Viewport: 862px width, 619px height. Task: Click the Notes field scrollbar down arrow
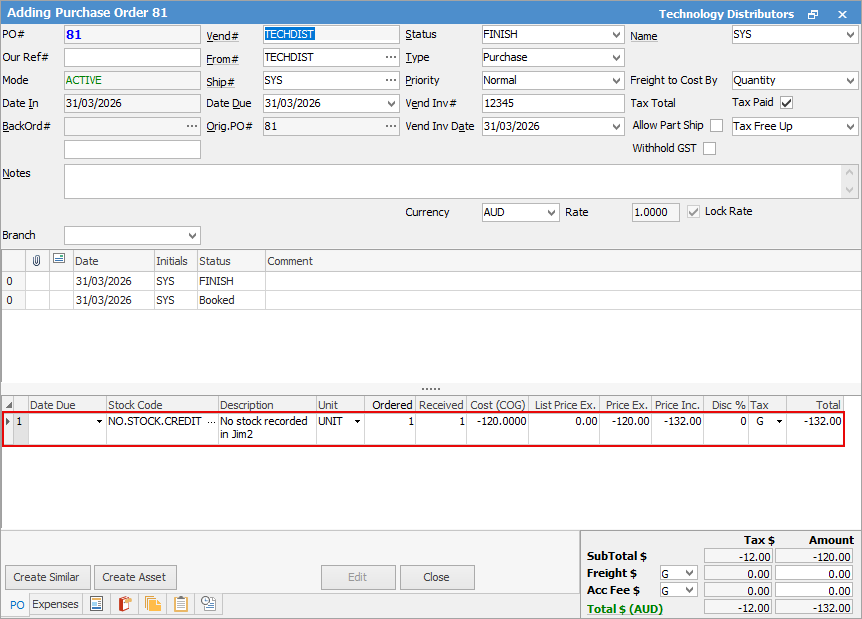[x=851, y=190]
